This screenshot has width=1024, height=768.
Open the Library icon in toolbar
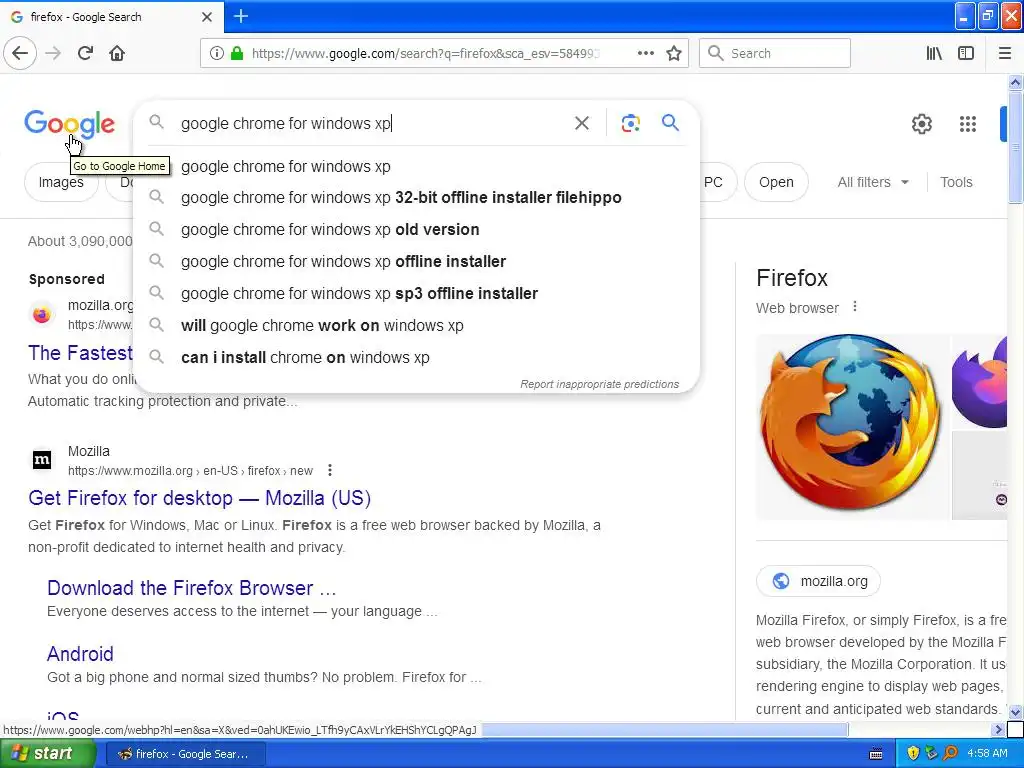(934, 53)
